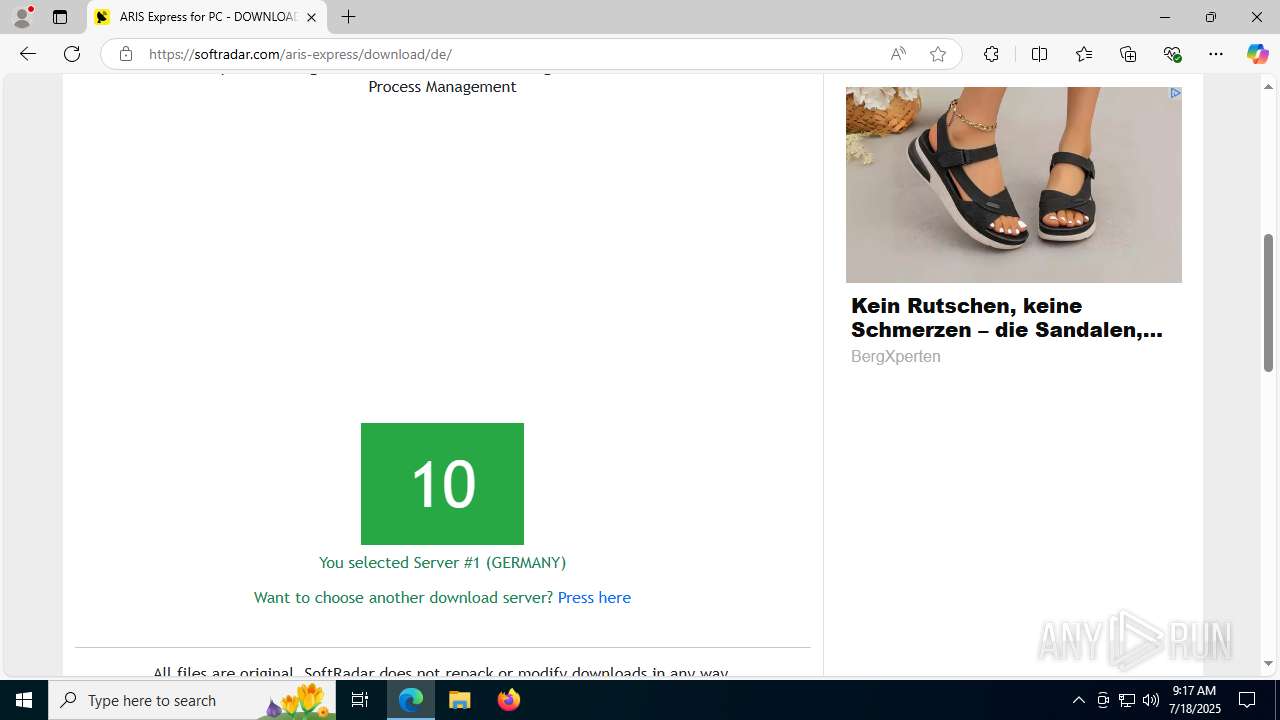Screen dimensions: 1280x720
Task: Open the volume speaker tray icon
Action: coord(1151,700)
